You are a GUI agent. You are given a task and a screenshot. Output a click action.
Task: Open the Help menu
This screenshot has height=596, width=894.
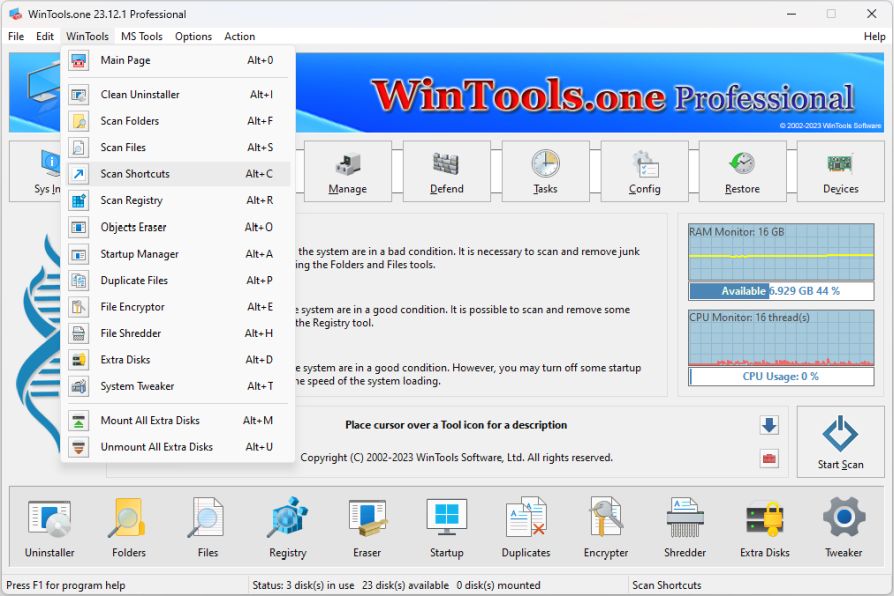874,37
